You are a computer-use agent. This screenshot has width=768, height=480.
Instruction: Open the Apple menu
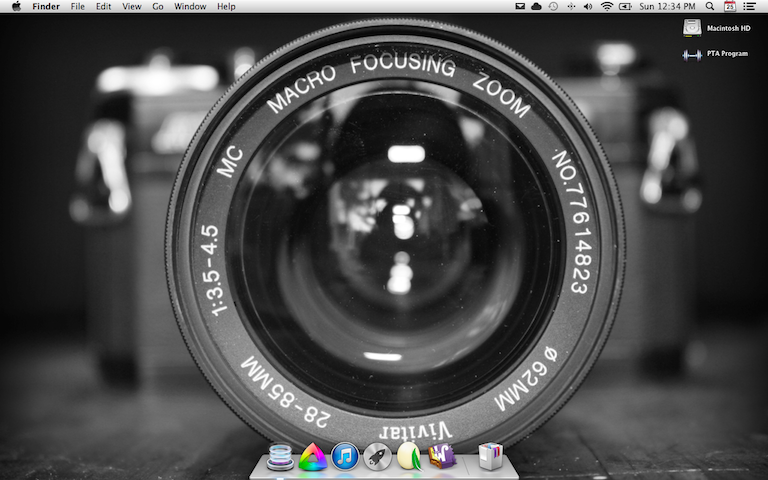(x=17, y=6)
